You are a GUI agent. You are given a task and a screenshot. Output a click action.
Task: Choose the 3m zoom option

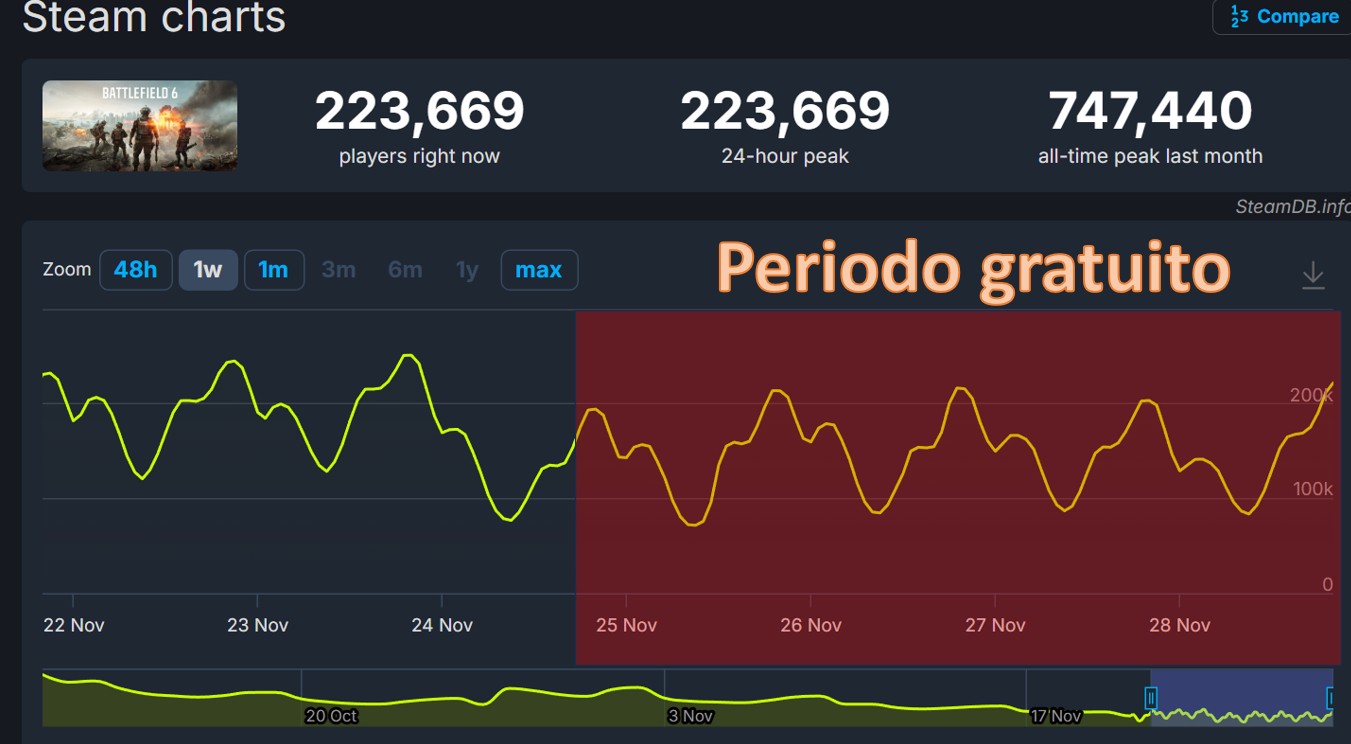338,270
